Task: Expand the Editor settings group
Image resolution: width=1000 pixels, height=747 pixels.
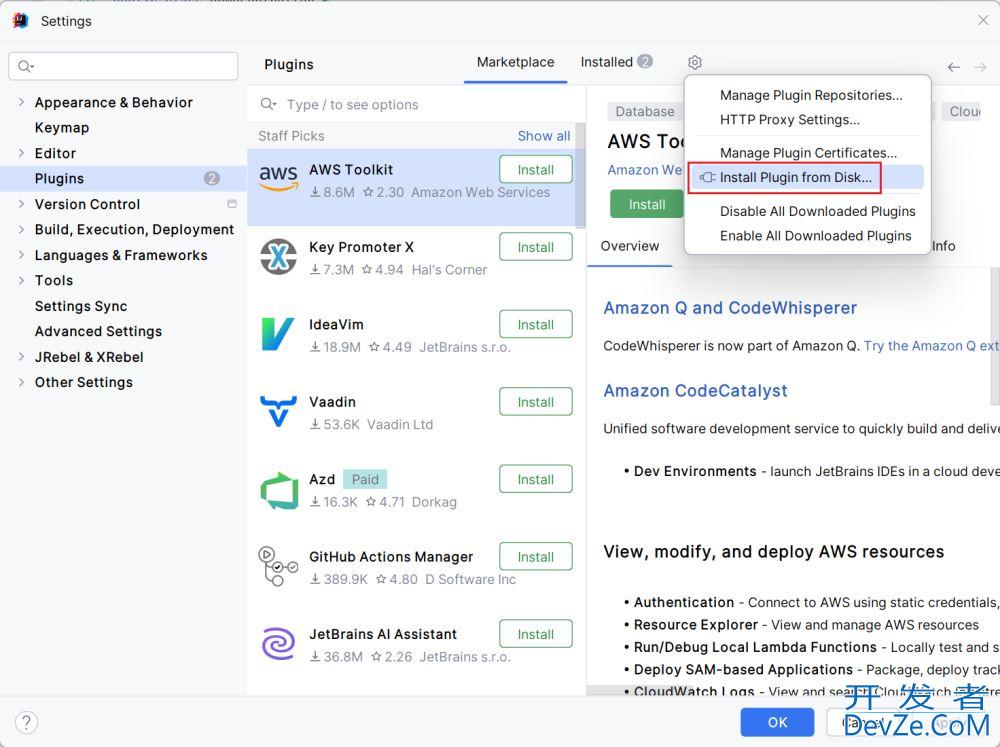Action: 21,153
